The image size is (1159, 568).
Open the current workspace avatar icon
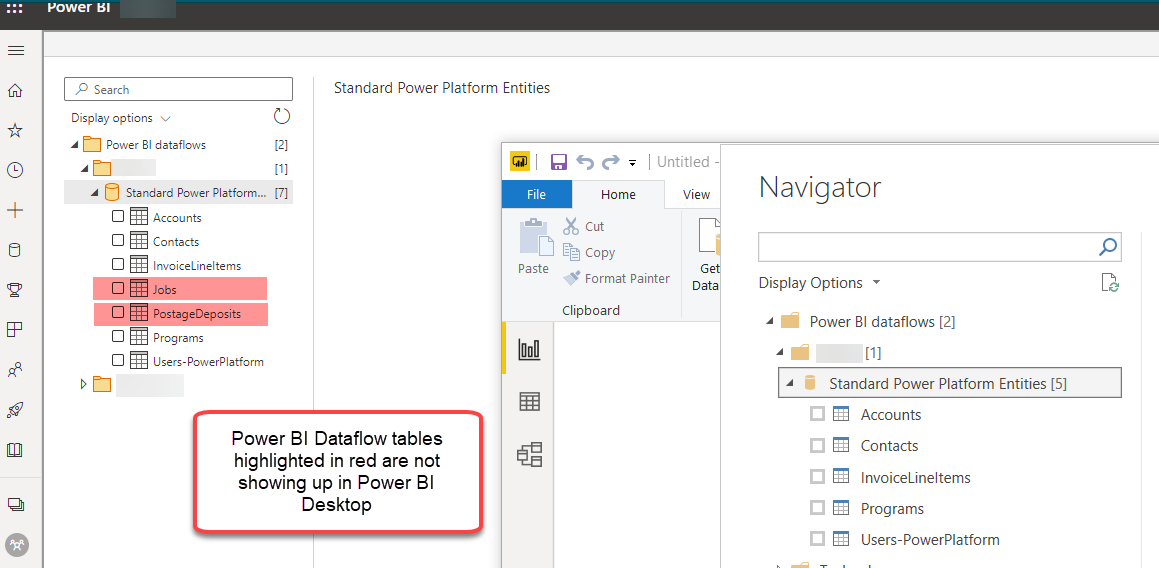click(x=16, y=544)
